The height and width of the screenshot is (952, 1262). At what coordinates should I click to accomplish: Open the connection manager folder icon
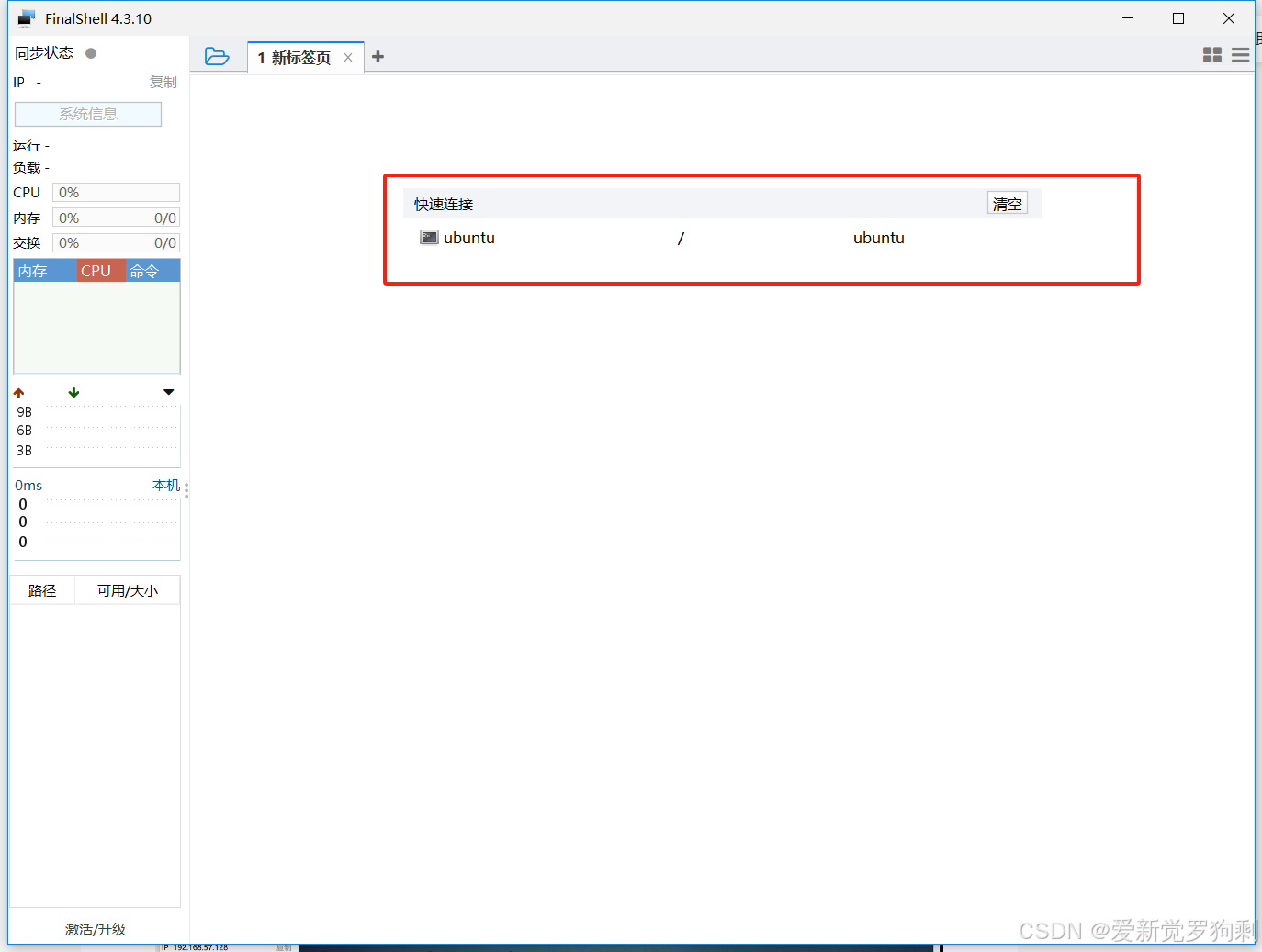click(x=217, y=57)
